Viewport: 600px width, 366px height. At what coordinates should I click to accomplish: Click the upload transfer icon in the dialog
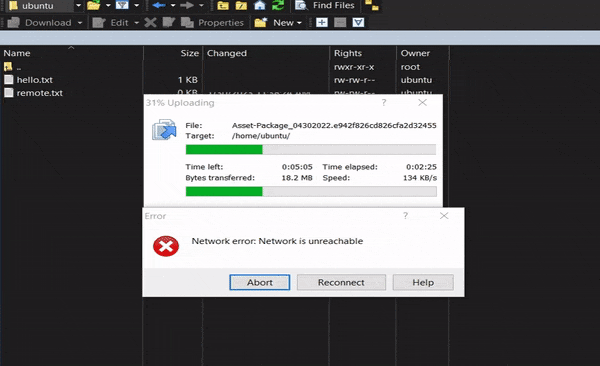(x=164, y=129)
